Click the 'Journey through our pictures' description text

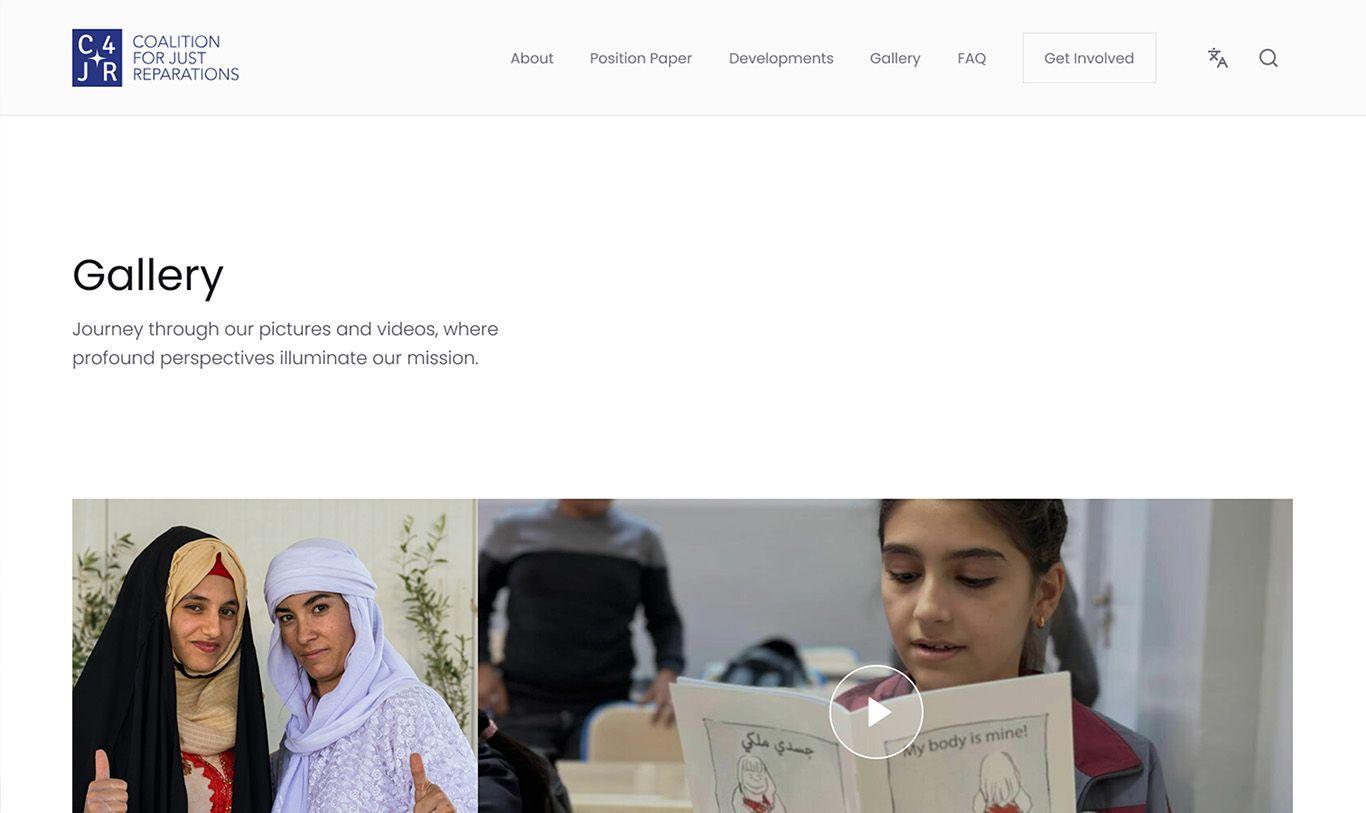point(285,343)
